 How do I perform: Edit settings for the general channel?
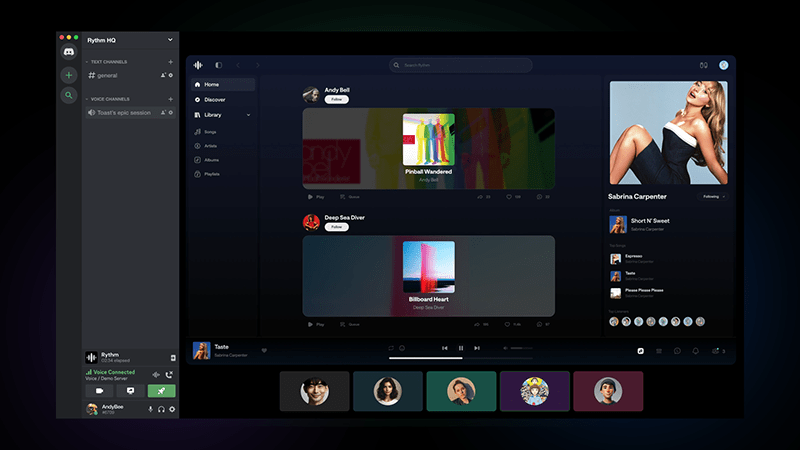pos(171,76)
